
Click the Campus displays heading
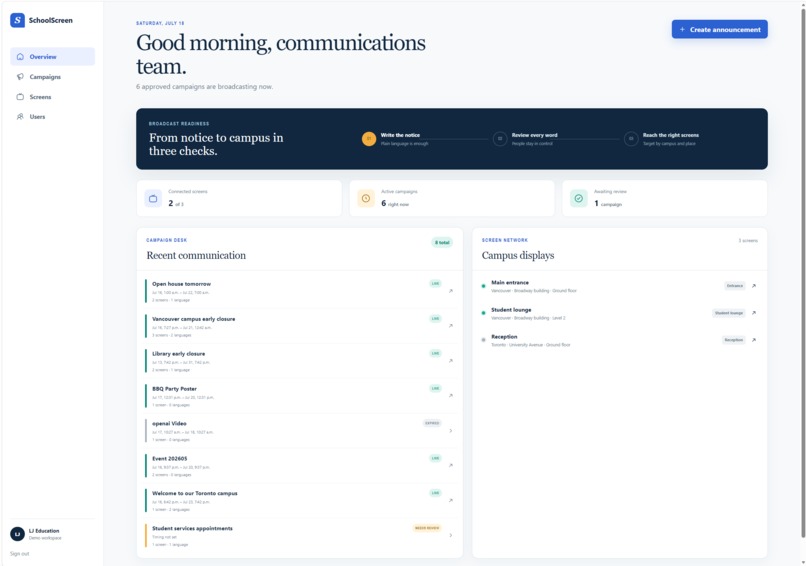point(518,255)
